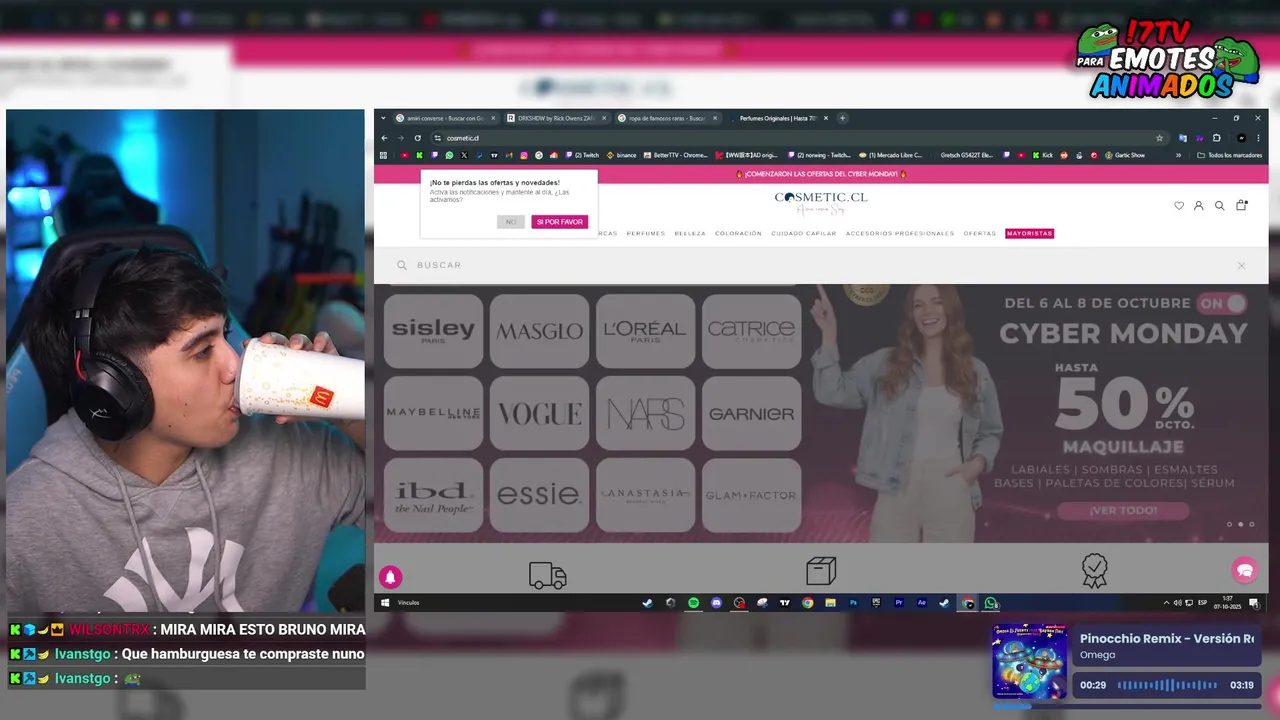The width and height of the screenshot is (1280, 720).
Task: Open Spotify from the taskbar
Action: [693, 603]
